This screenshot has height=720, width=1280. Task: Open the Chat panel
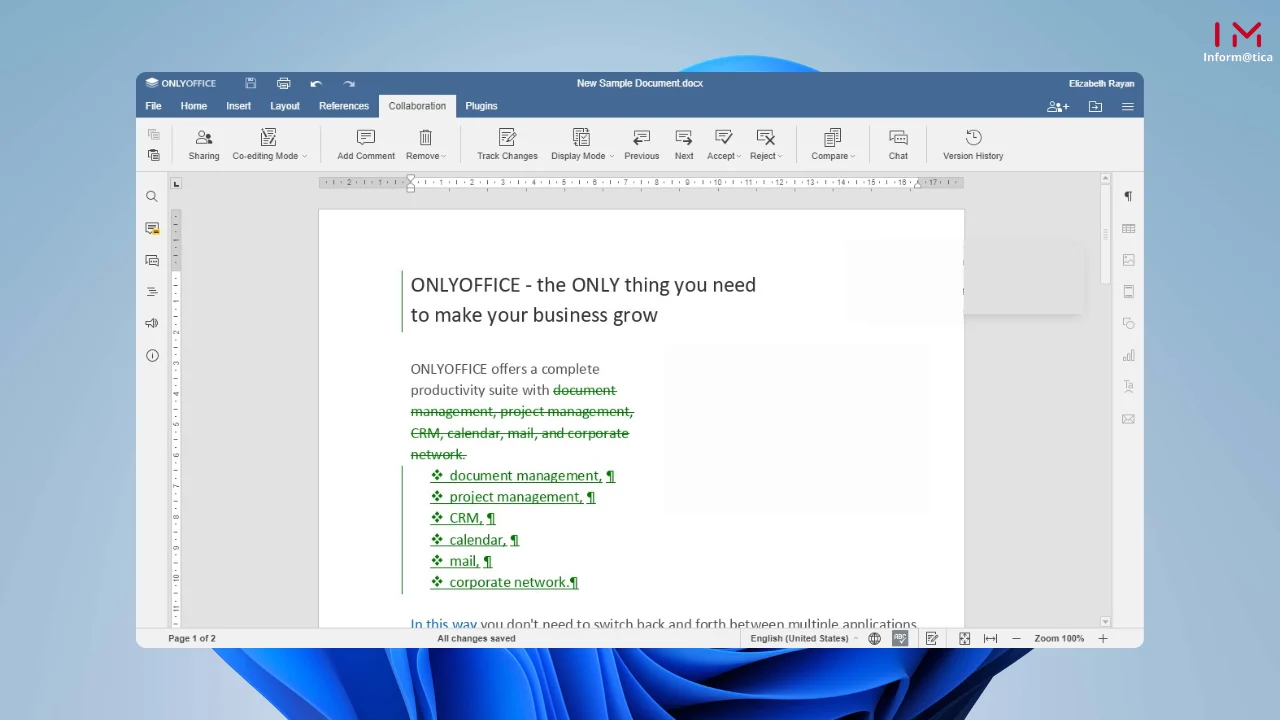point(898,144)
